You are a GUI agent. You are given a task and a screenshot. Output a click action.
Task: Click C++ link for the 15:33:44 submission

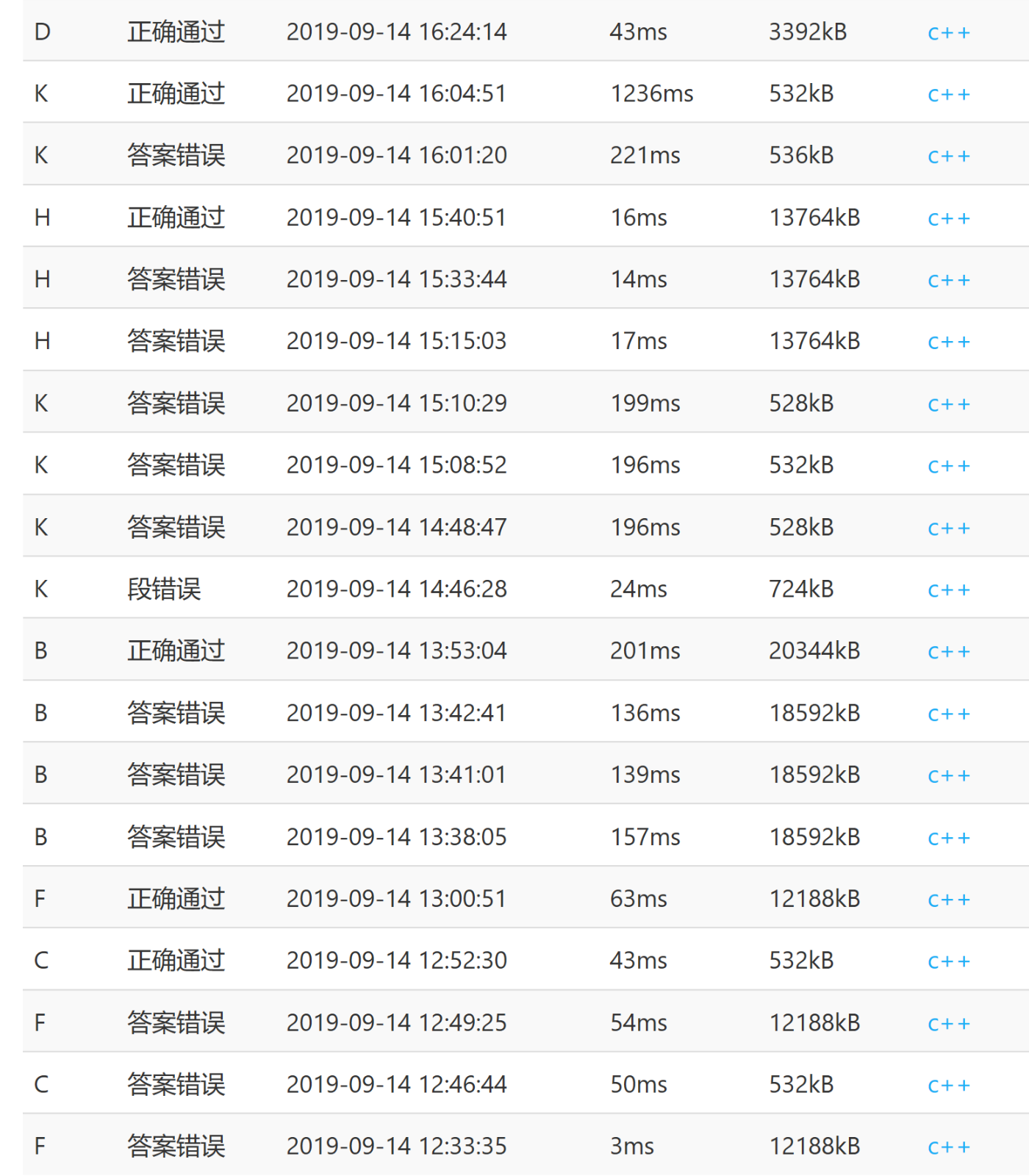pyautogui.click(x=948, y=281)
